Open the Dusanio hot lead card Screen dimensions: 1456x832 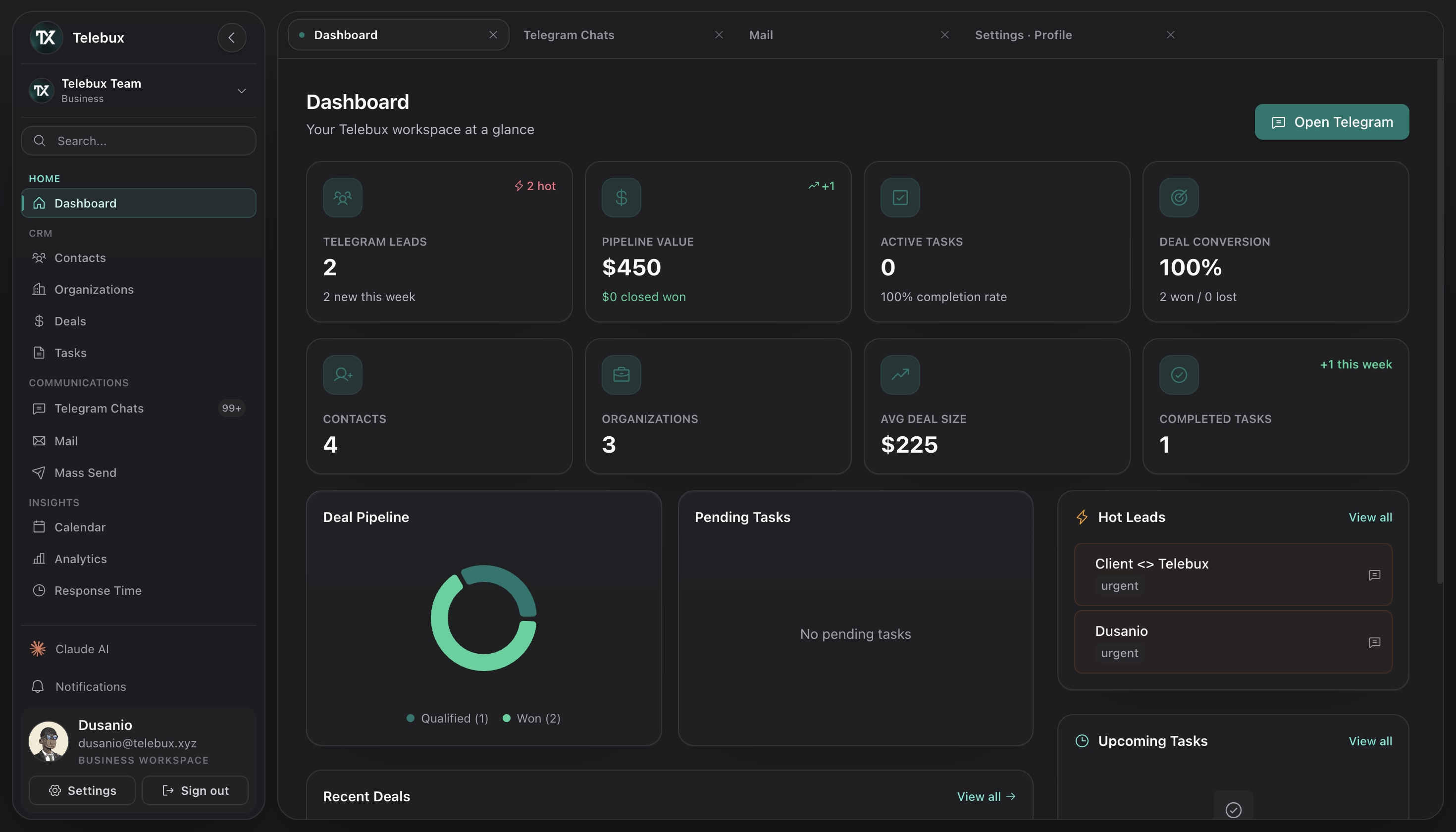[x=1233, y=642]
